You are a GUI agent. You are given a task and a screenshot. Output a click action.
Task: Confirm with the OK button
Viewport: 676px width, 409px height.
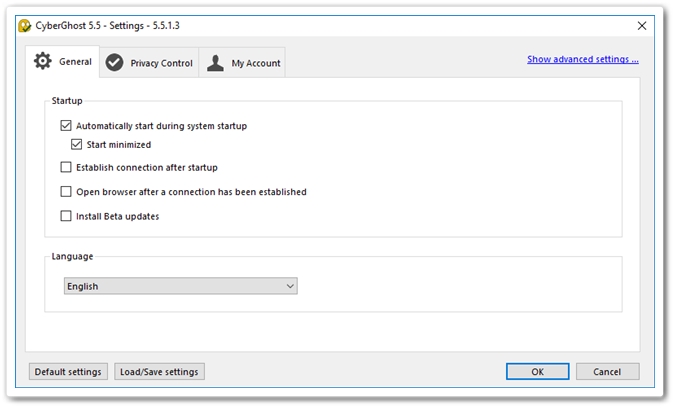538,372
